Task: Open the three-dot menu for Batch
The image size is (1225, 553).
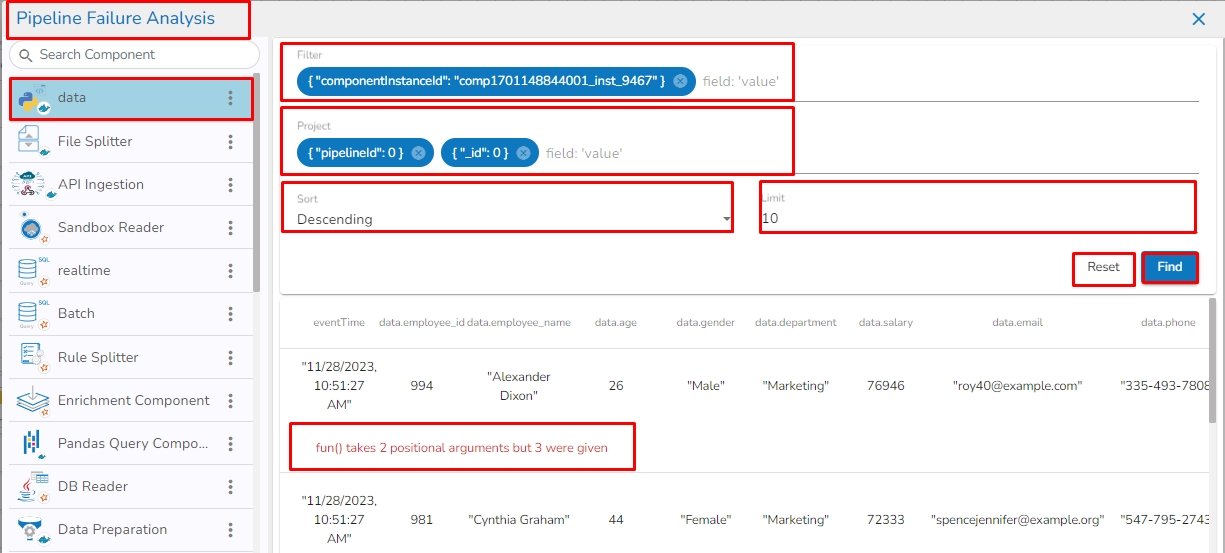Action: 230,314
